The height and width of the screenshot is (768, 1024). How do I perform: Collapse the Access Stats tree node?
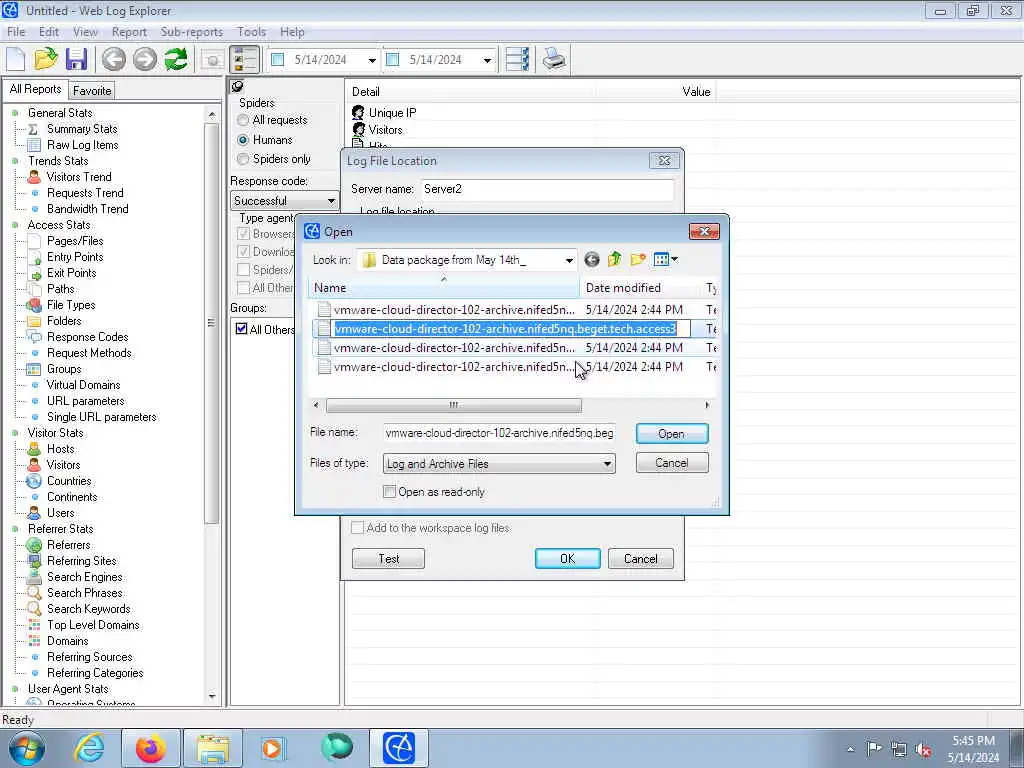[x=15, y=225]
